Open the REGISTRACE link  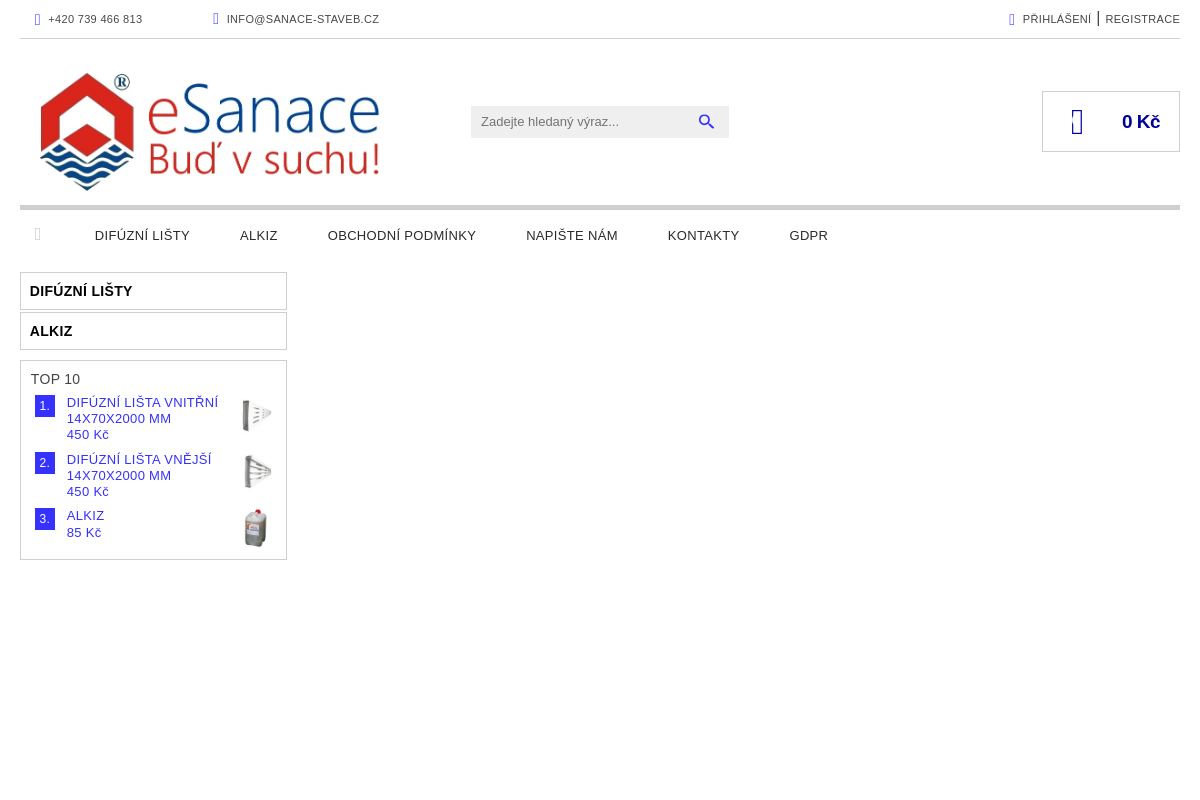(1142, 18)
